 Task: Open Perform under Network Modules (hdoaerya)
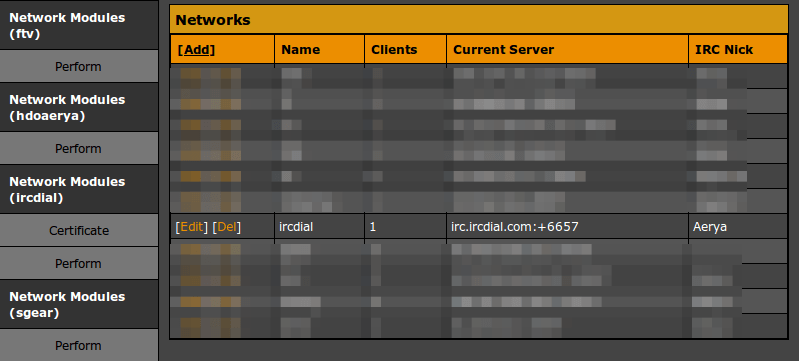pyautogui.click(x=78, y=149)
